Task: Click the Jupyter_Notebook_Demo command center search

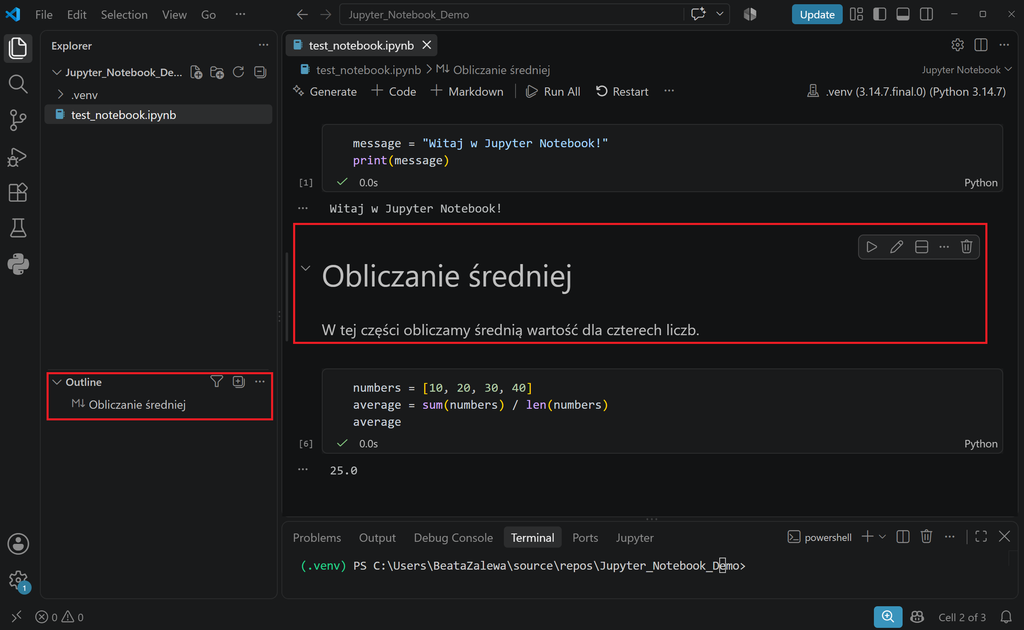Action: (x=511, y=14)
